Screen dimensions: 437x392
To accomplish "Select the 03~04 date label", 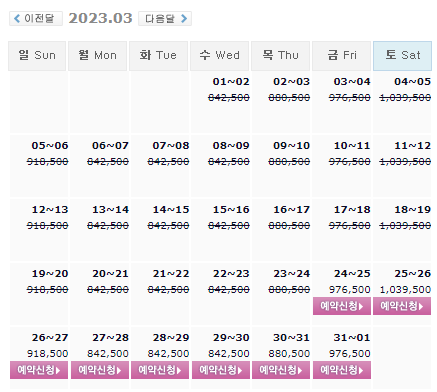I will pos(352,82).
